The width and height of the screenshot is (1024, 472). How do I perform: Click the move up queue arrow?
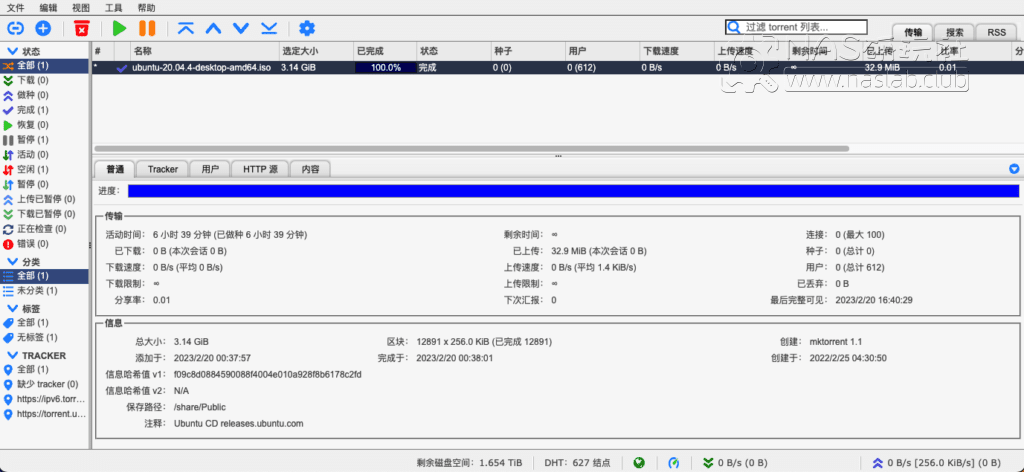214,28
